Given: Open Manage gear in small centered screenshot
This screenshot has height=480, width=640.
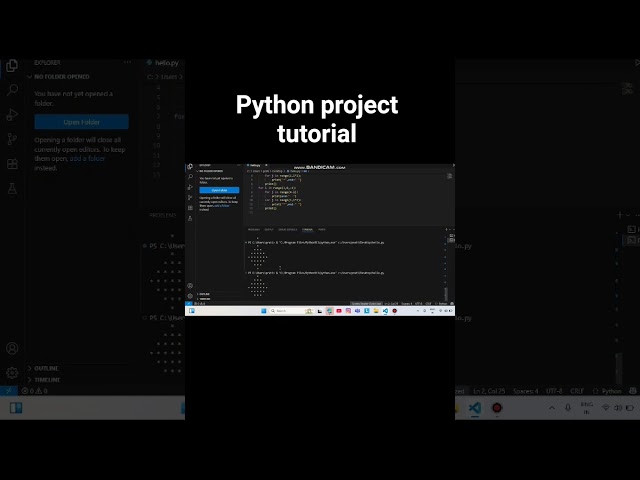Looking at the screenshot, I should pos(190,296).
